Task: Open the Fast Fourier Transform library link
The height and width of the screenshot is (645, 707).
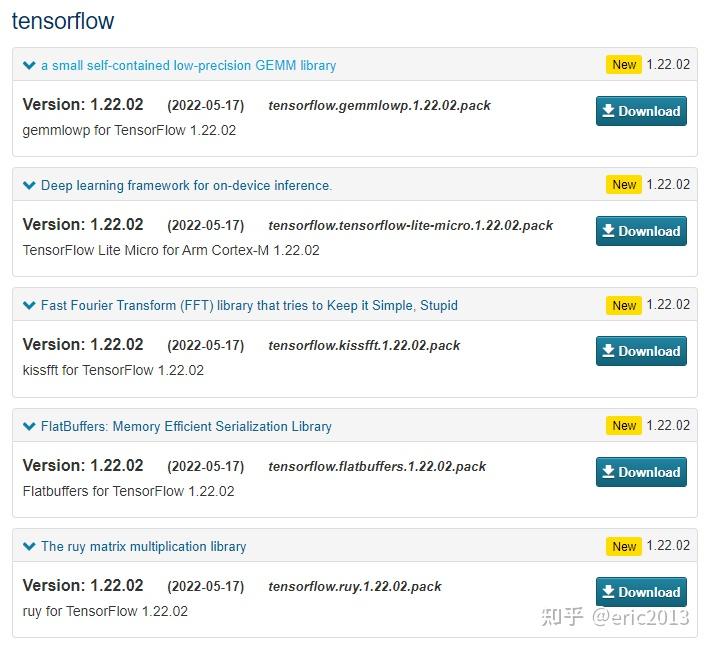Action: [249, 305]
